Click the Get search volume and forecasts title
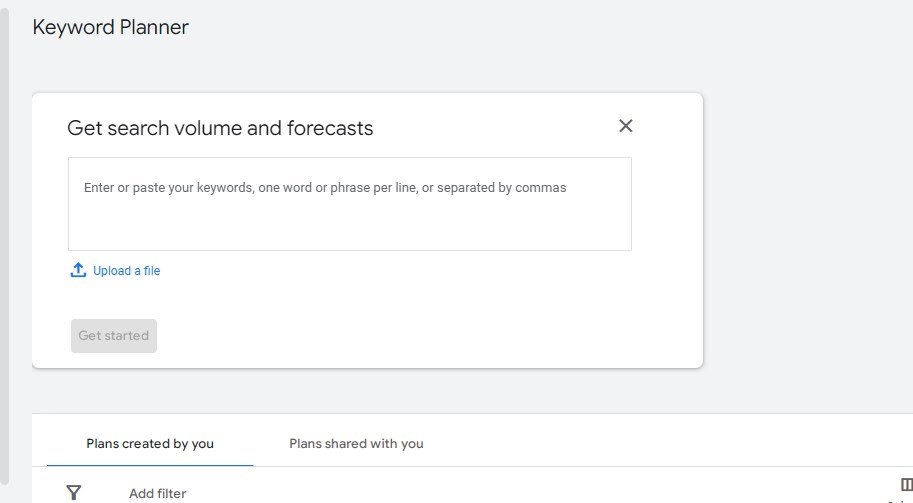This screenshot has width=913, height=503. click(220, 128)
